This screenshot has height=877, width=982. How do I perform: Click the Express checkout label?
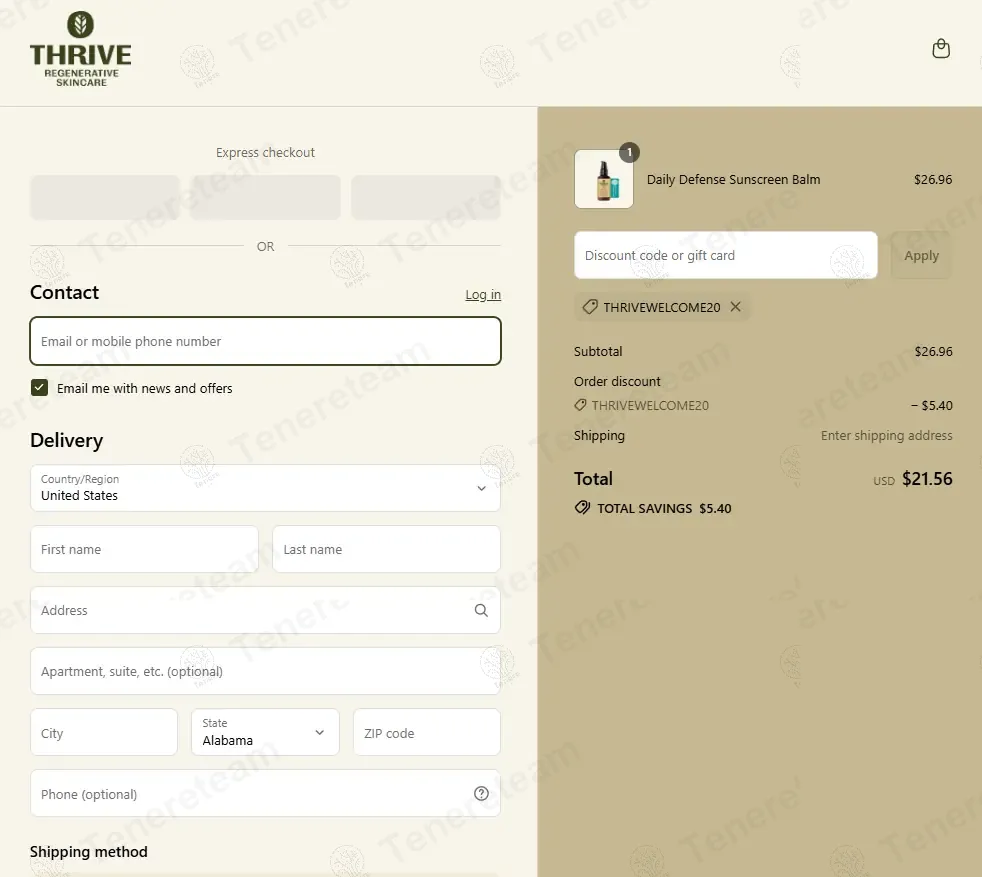click(x=266, y=153)
